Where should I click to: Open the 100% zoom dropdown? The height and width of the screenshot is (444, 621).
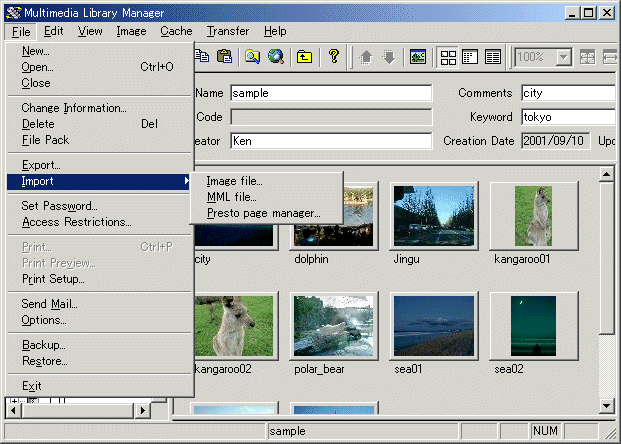coord(563,57)
